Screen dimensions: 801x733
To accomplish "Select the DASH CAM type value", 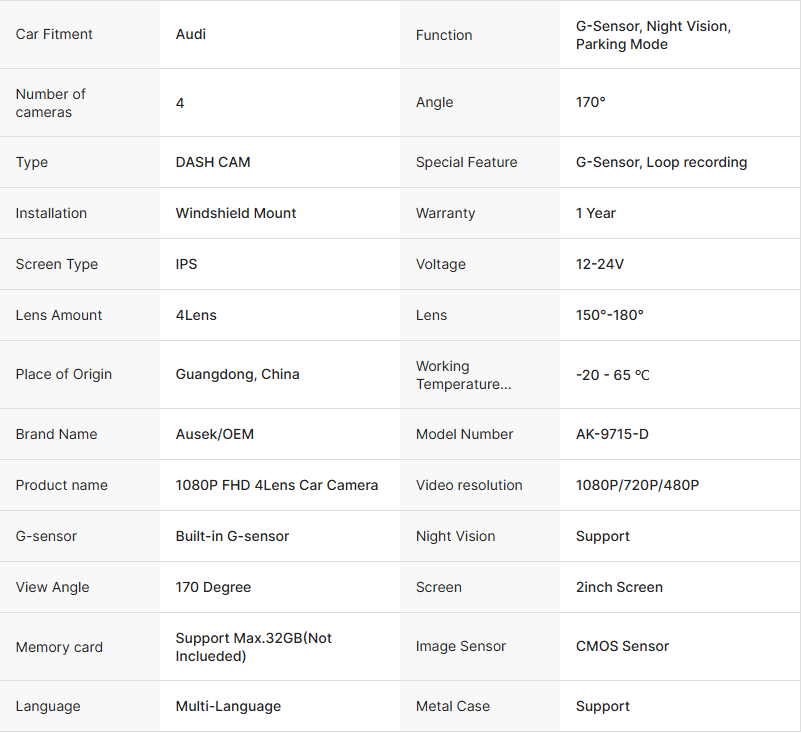I will click(x=213, y=162).
